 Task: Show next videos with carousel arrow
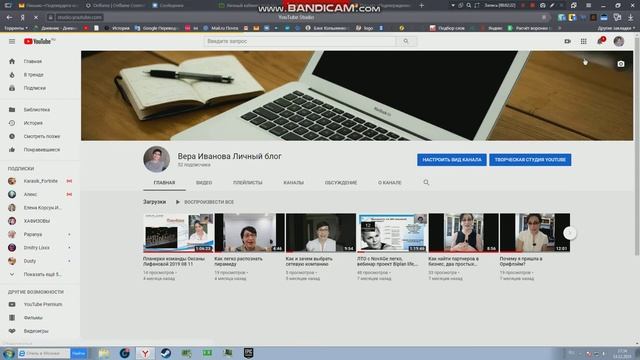[x=570, y=233]
